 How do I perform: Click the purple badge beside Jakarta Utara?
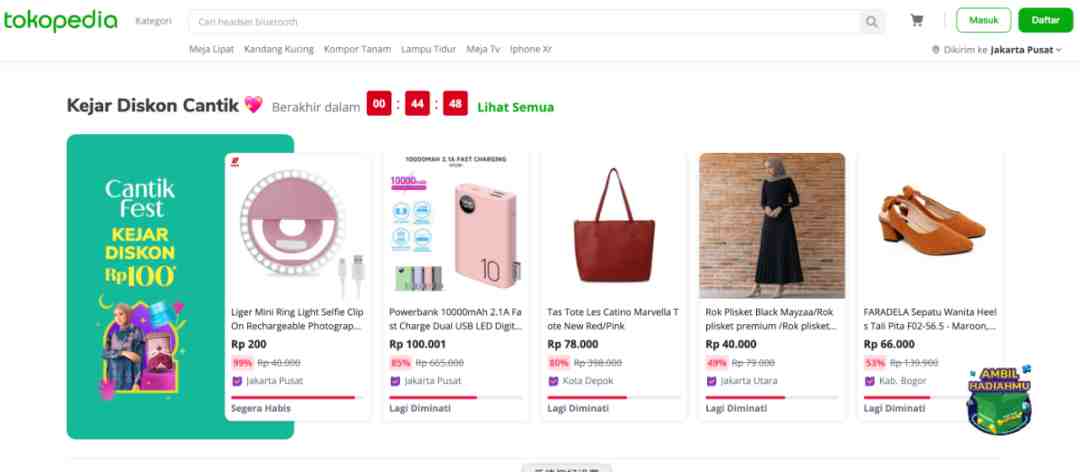pyautogui.click(x=711, y=381)
